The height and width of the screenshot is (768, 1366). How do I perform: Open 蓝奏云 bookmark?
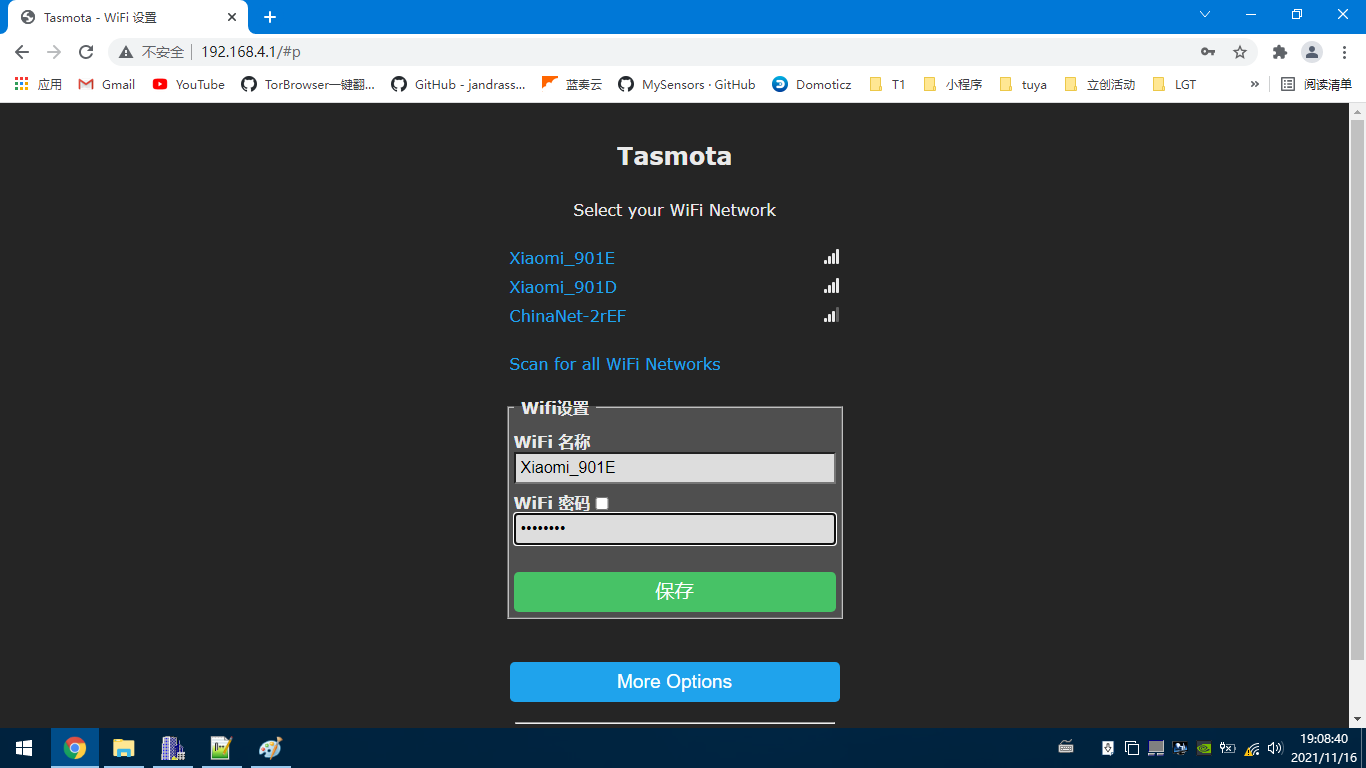point(572,84)
